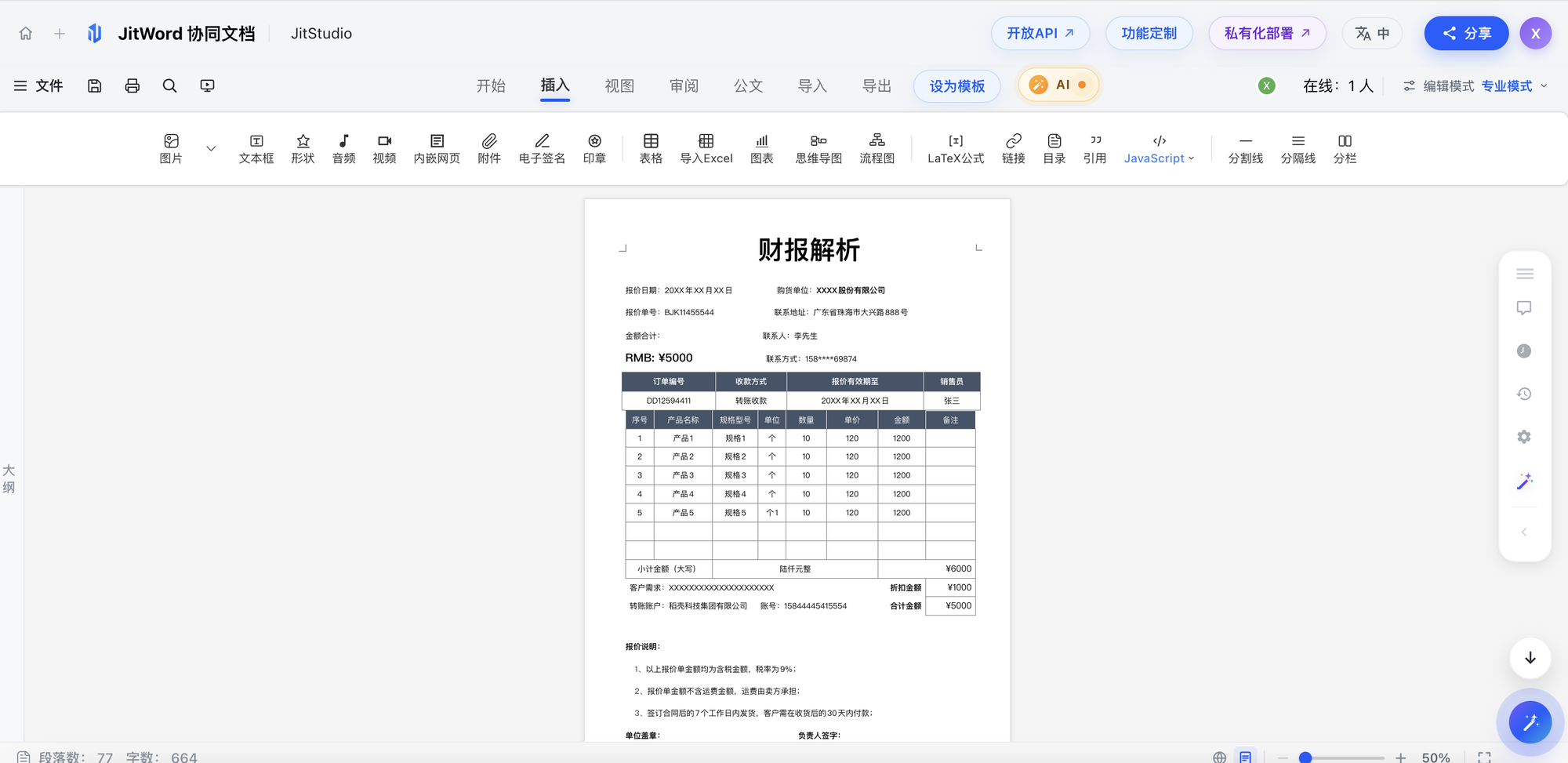This screenshot has width=1568, height=763.
Task: Insert a divider line (分割线)
Action: (1246, 148)
